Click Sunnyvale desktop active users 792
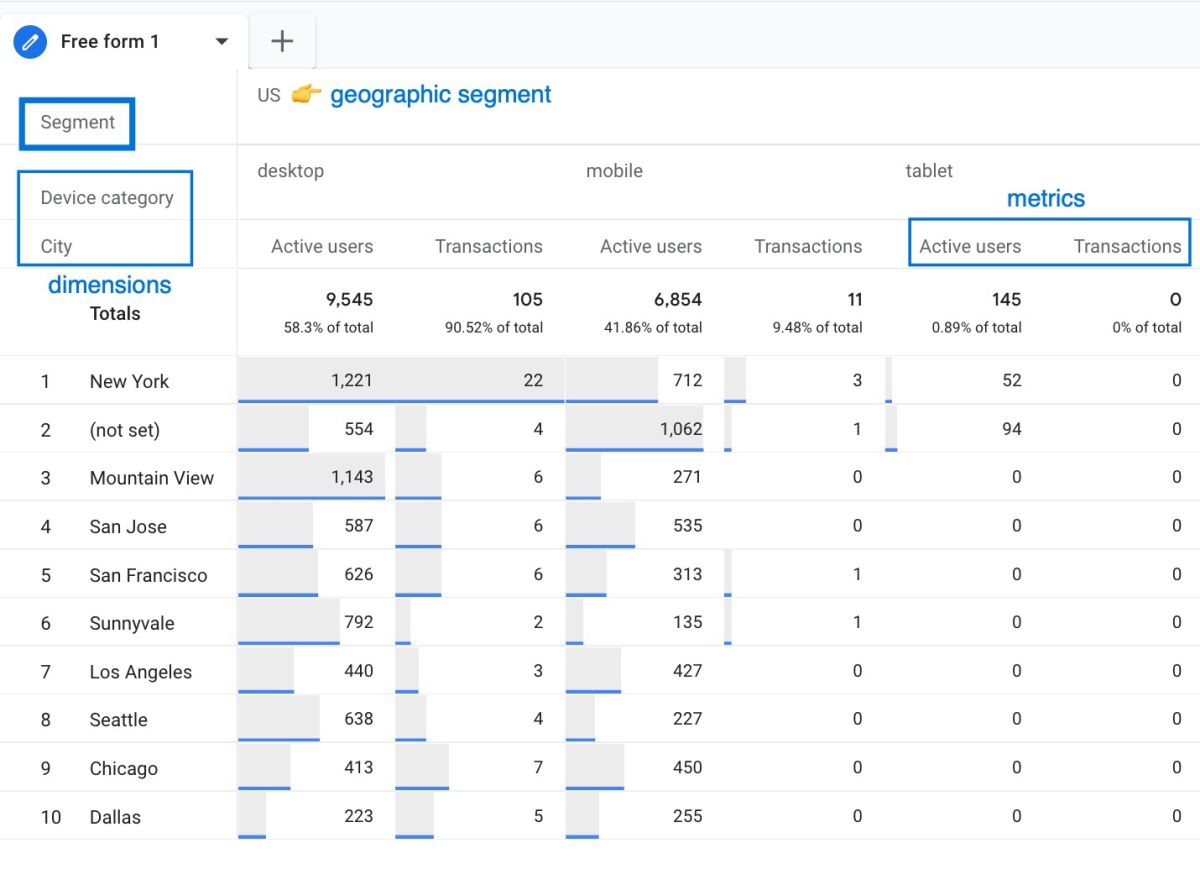This screenshot has width=1200, height=890. (358, 622)
